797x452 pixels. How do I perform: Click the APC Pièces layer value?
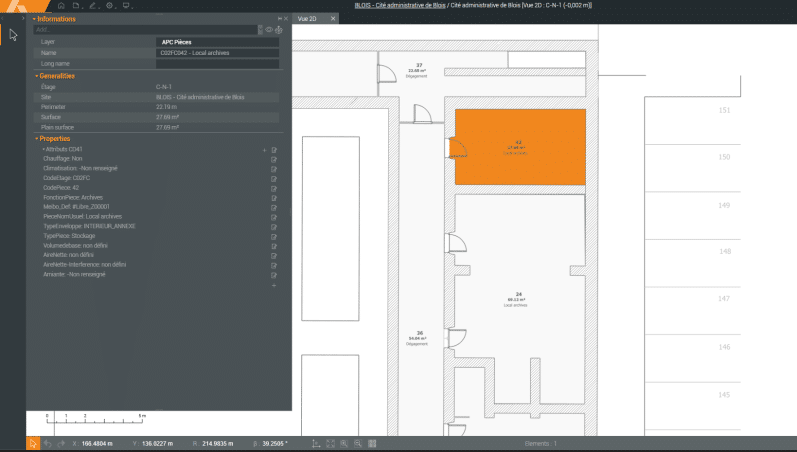217,42
